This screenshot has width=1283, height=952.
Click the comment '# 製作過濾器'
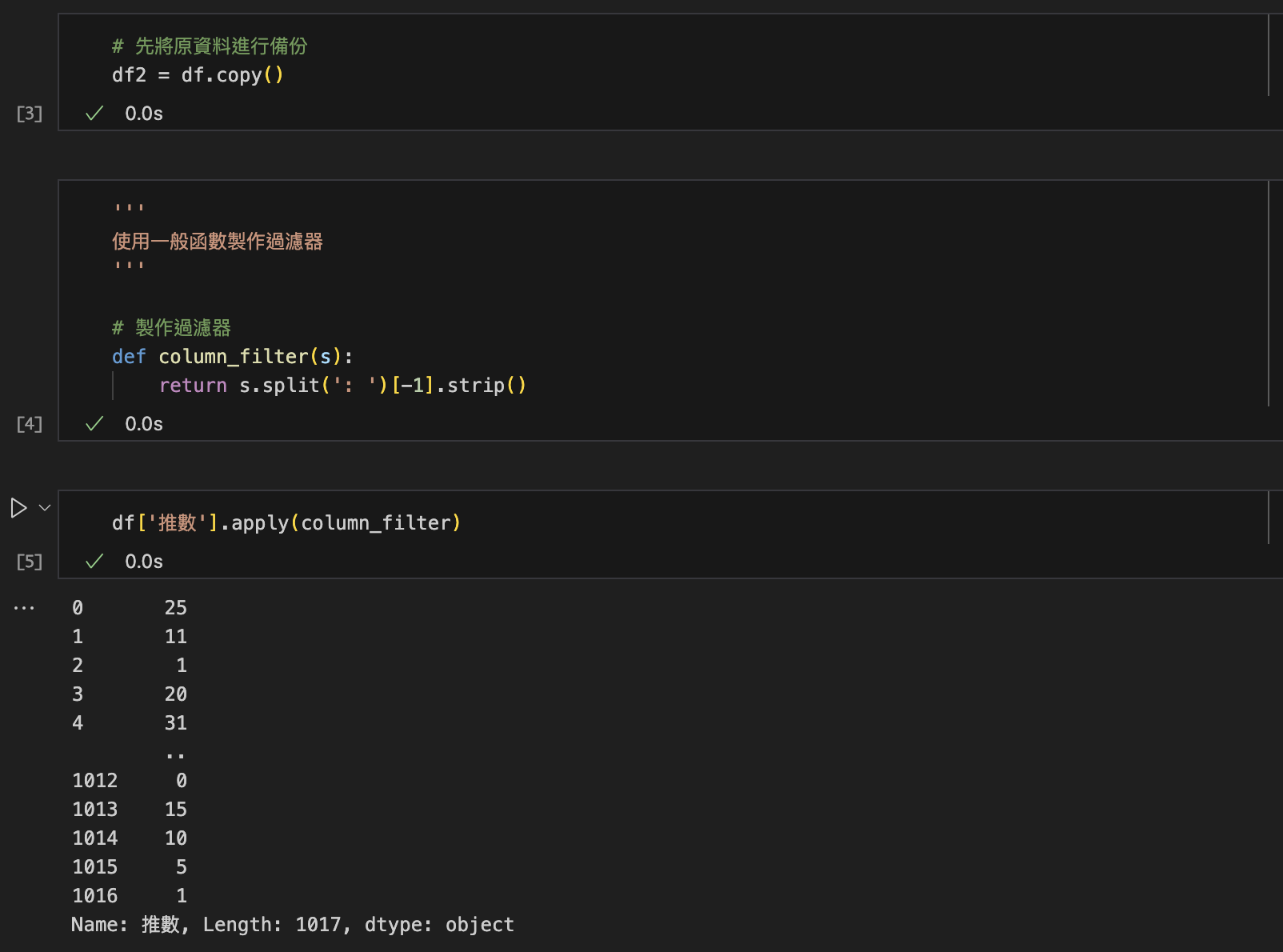171,328
